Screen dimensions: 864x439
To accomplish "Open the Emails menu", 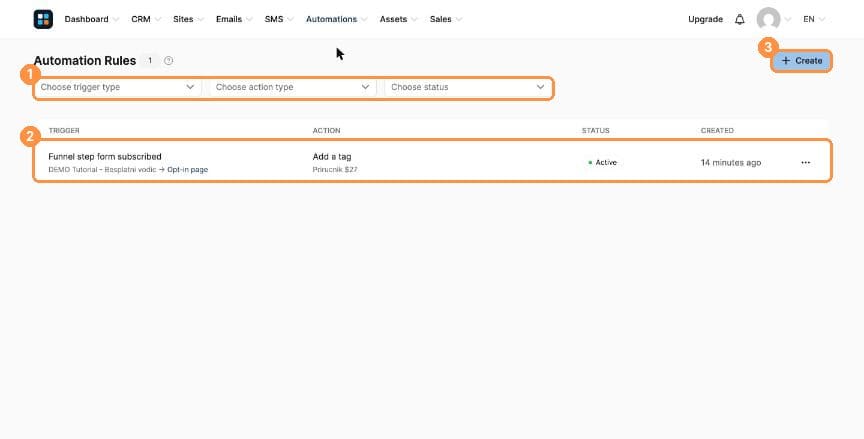I will (234, 19).
